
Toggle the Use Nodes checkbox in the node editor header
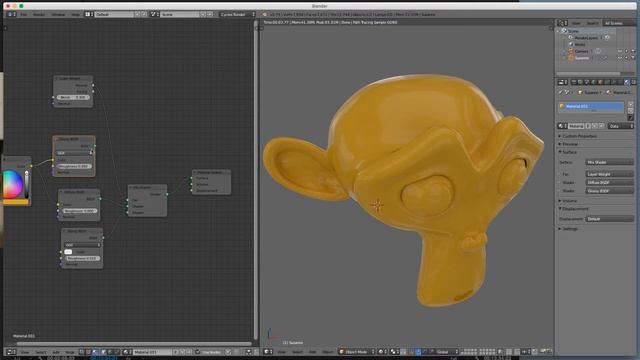click(x=198, y=352)
